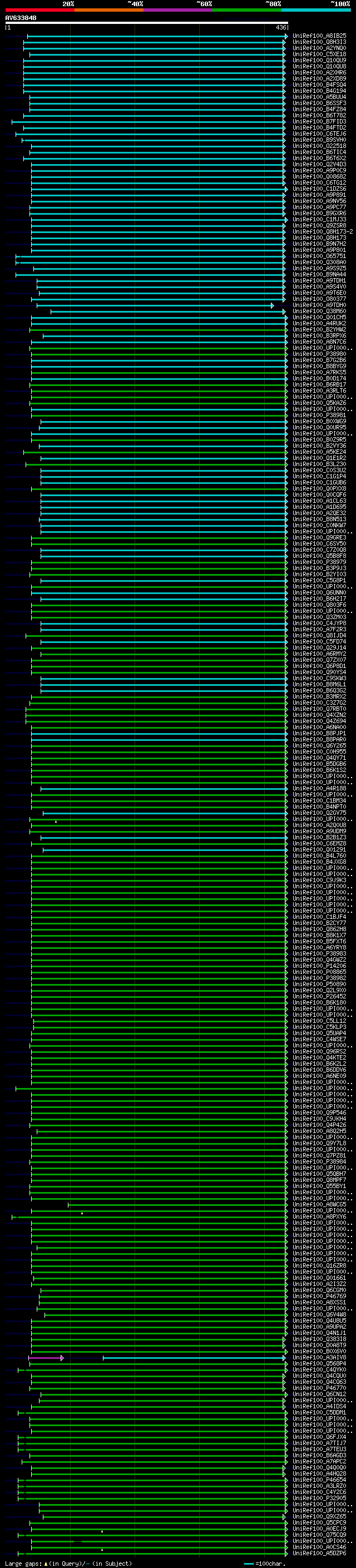Click the UniRef100_Q2GV75 label

pyautogui.click(x=319, y=813)
